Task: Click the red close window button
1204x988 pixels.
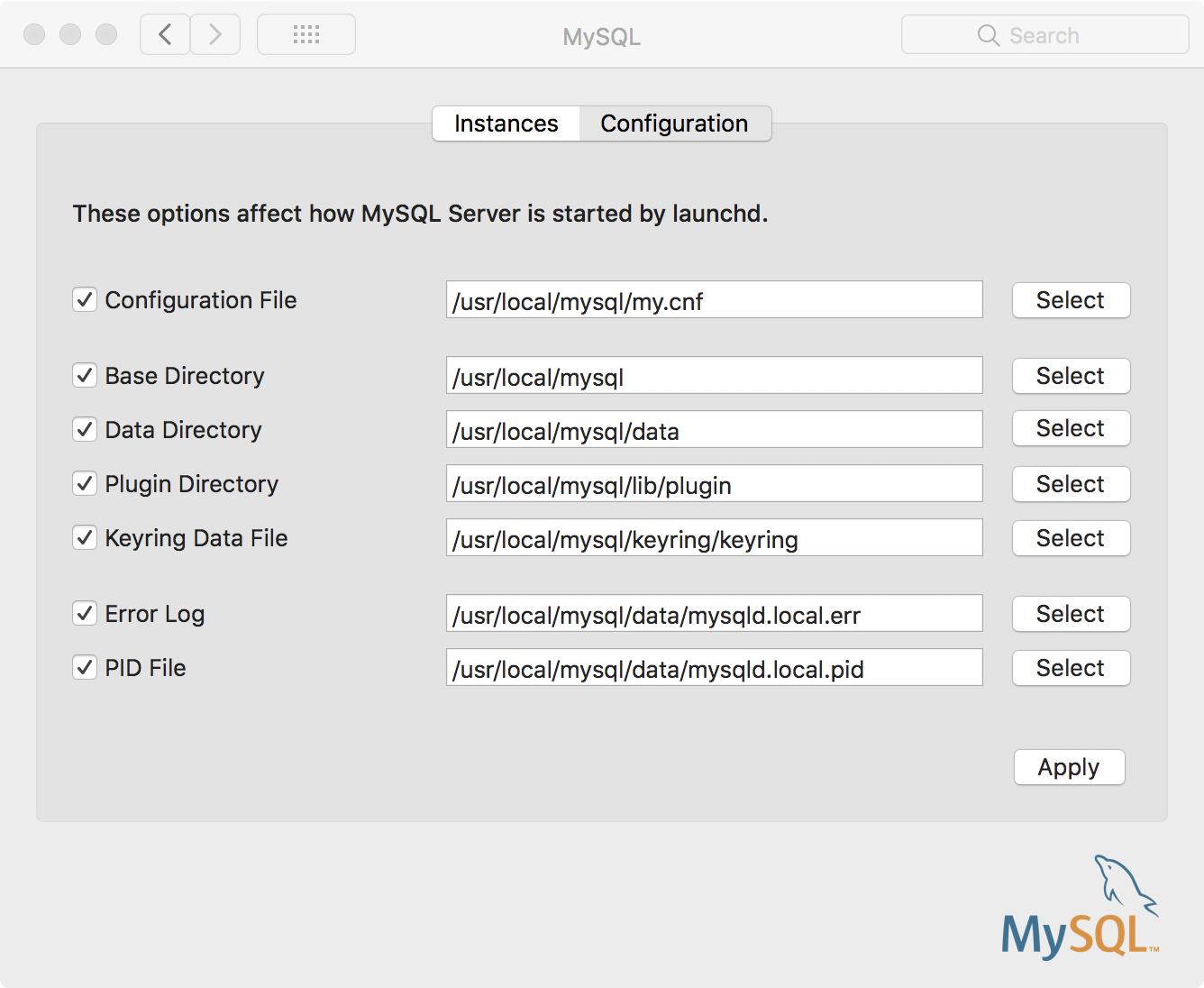Action: [34, 34]
